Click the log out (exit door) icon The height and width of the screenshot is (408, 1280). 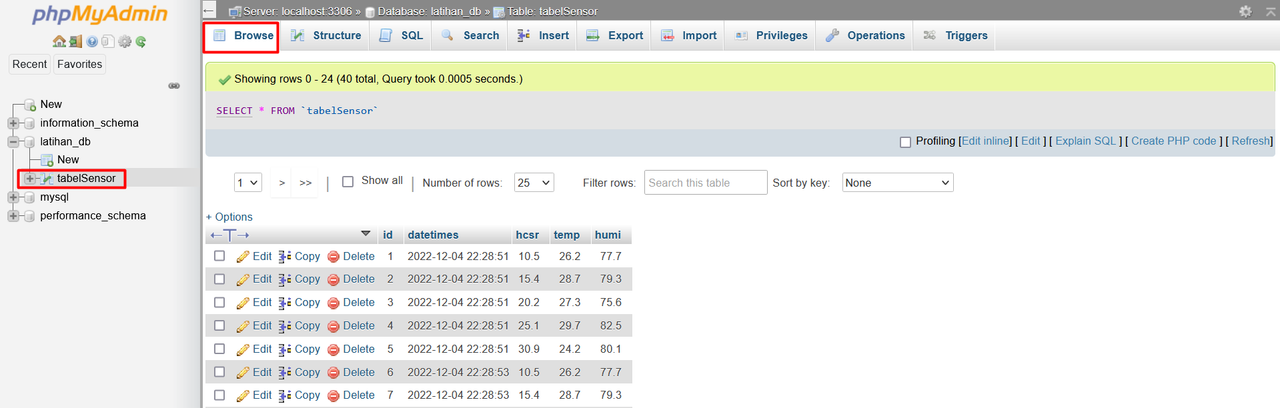(x=75, y=42)
